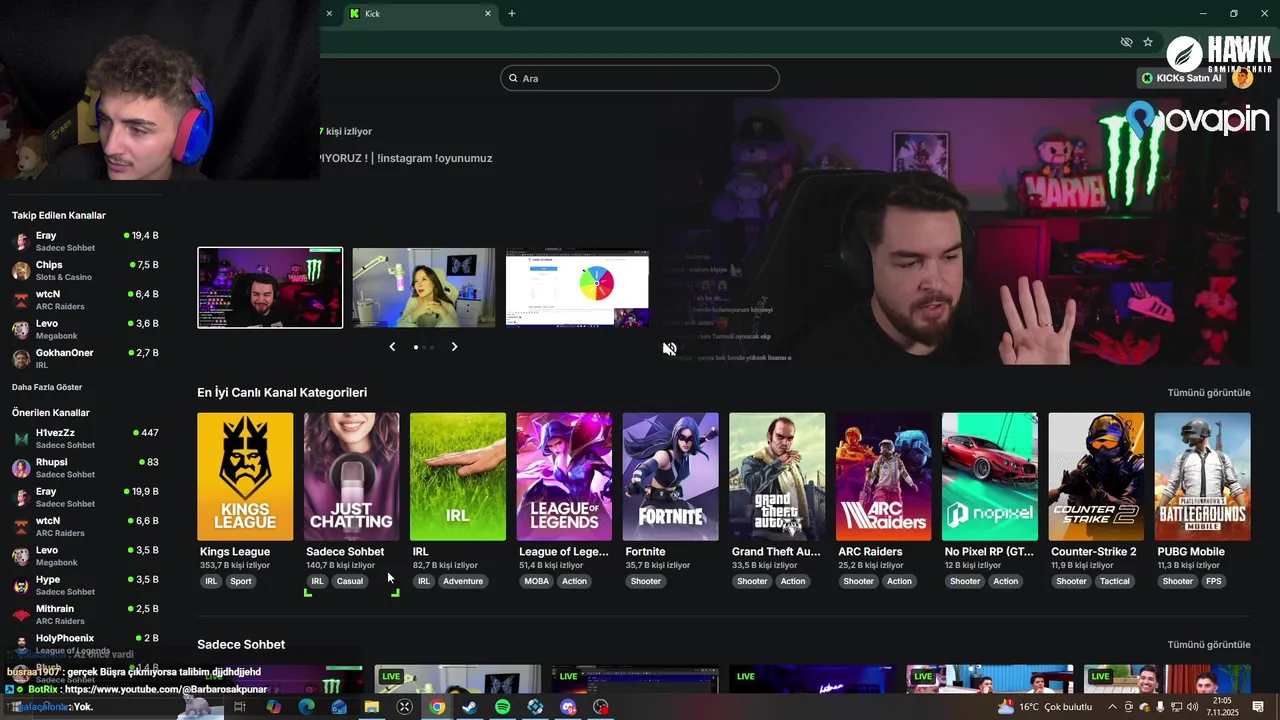Open Task View in taskbar
The width and height of the screenshot is (1280, 720).
(x=240, y=707)
